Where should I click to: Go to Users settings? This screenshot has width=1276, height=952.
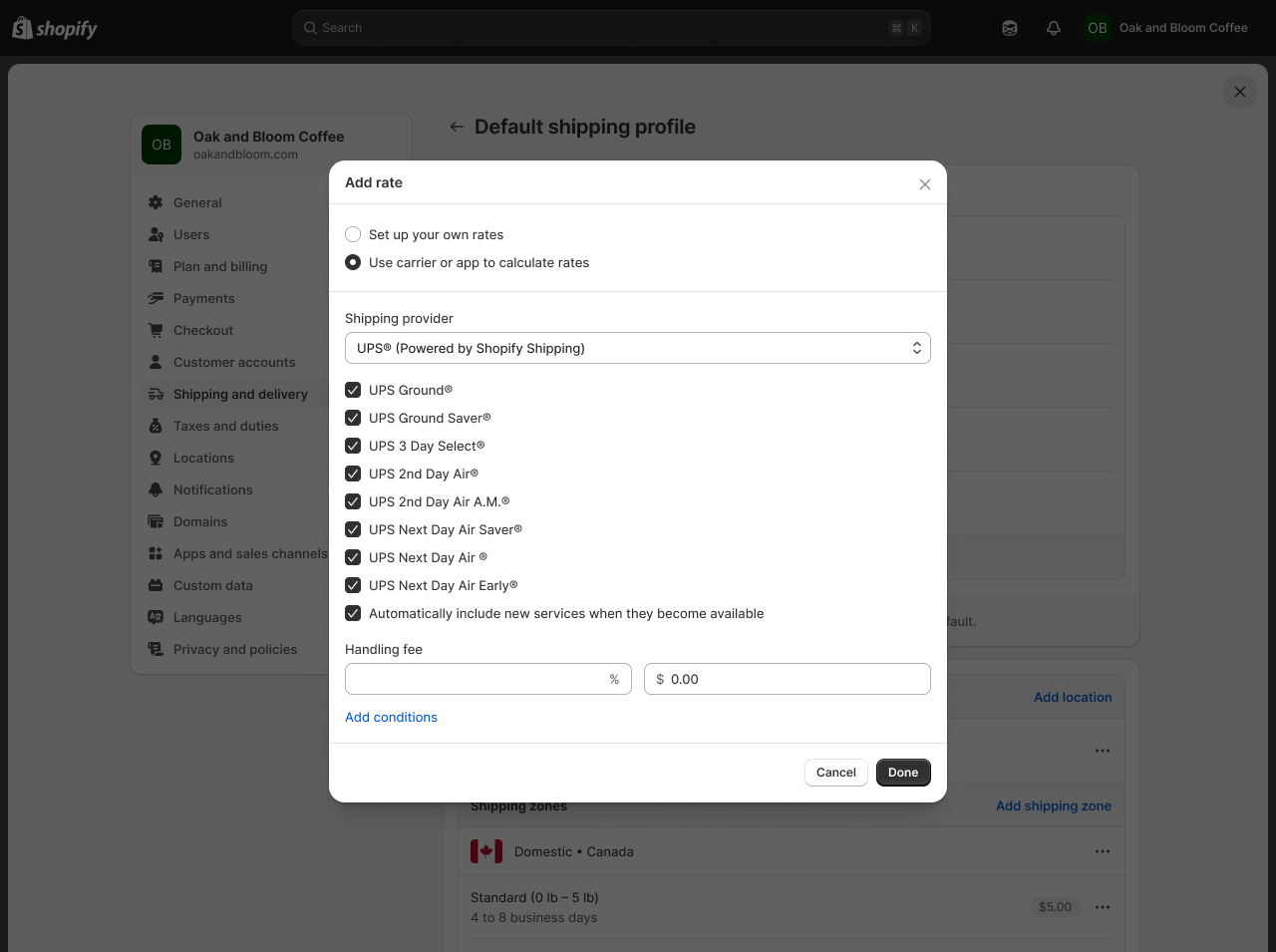pos(191,234)
